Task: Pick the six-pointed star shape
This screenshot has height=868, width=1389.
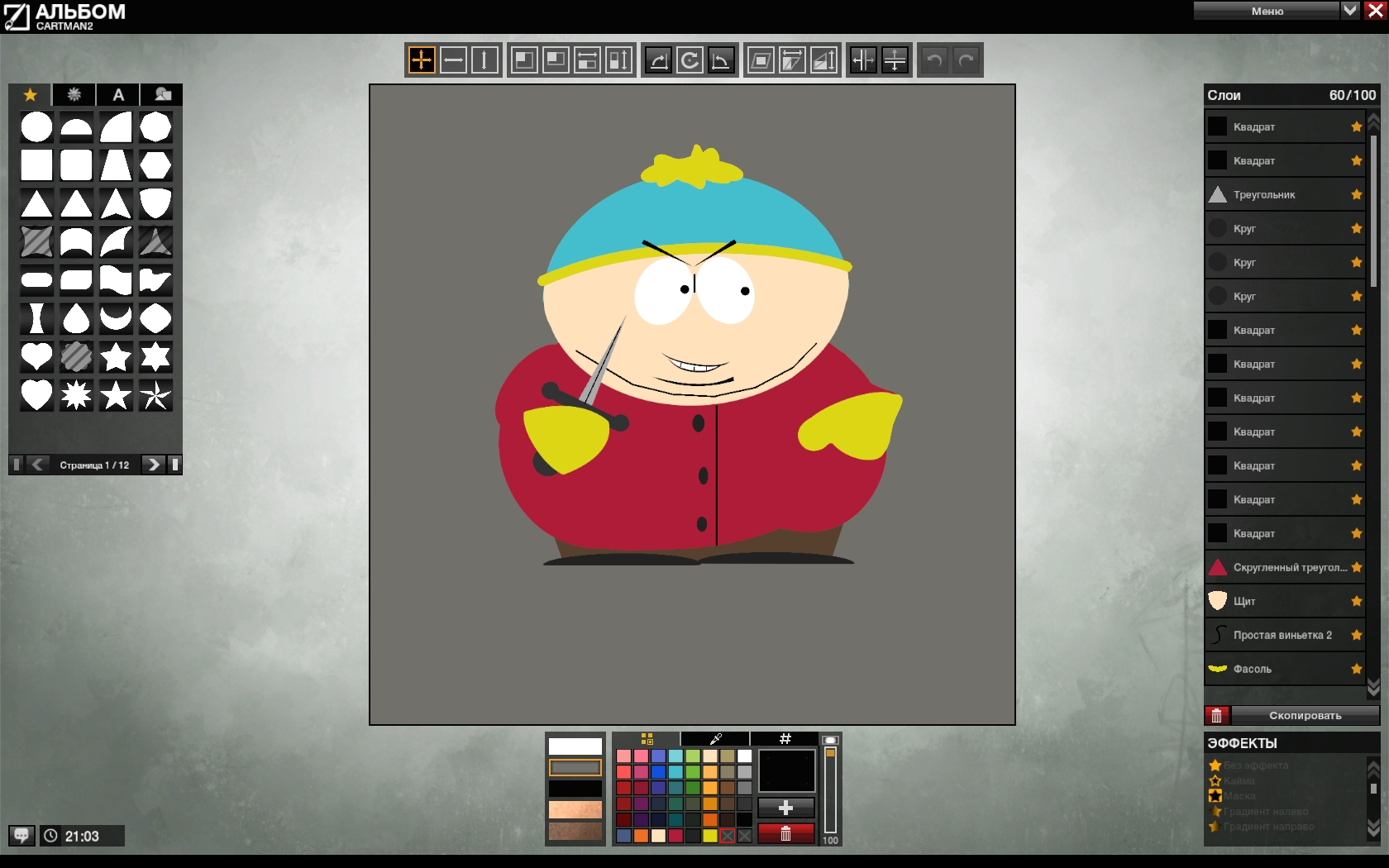Action: click(155, 357)
